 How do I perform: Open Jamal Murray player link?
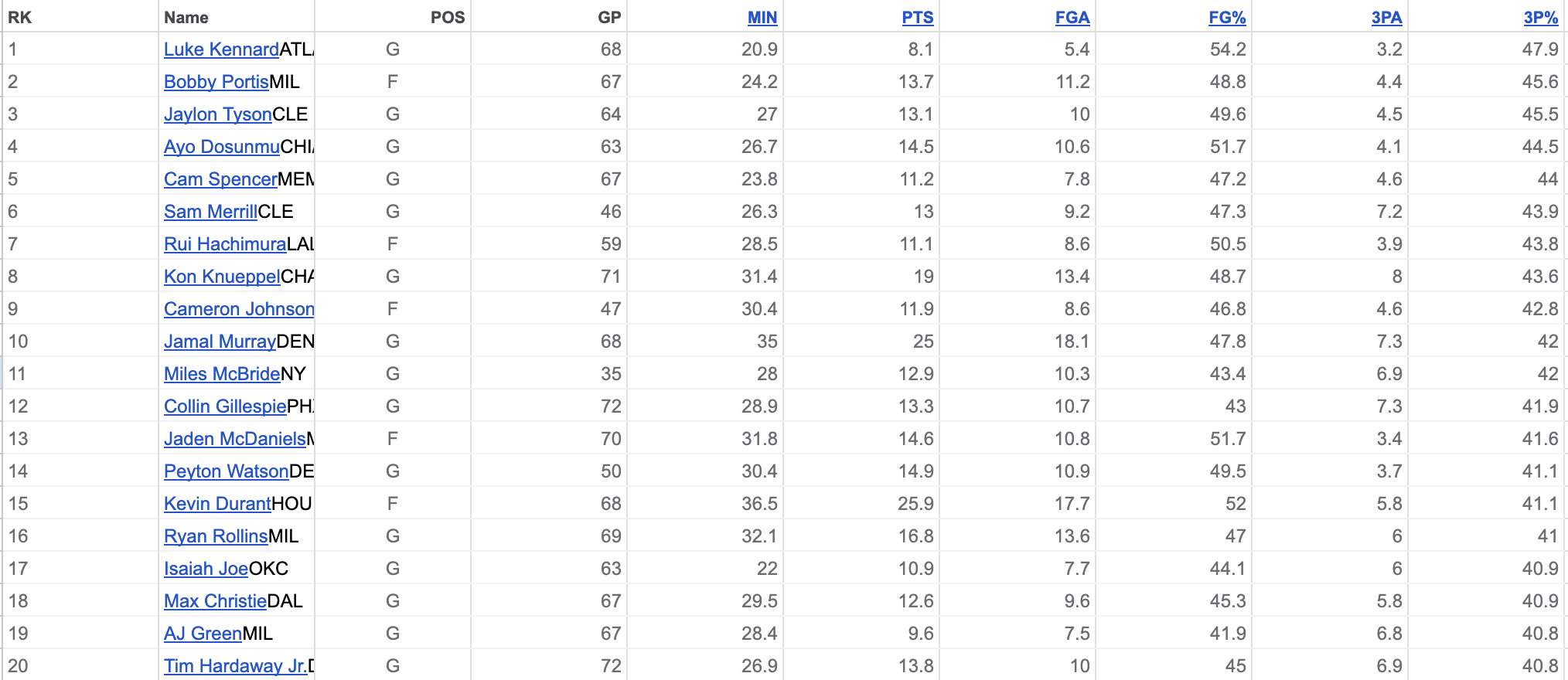220,342
